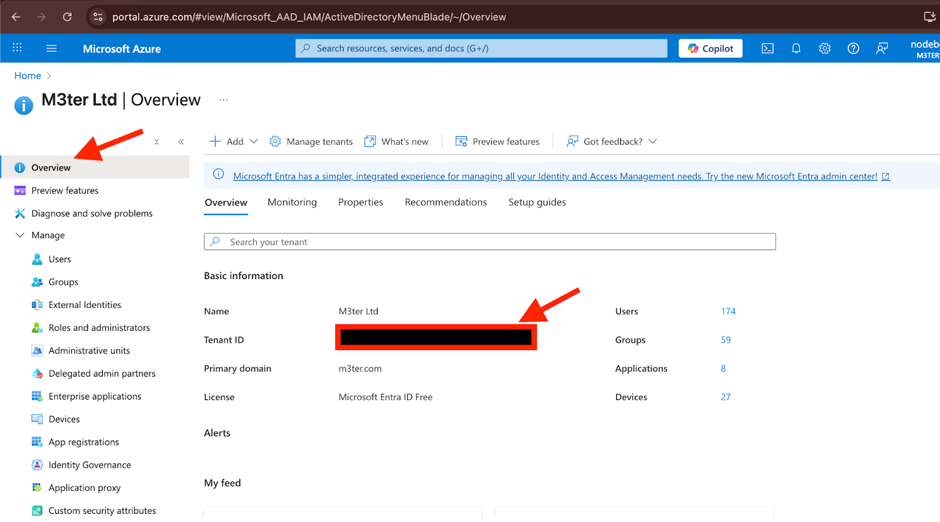Click the help question mark icon
This screenshot has width=940, height=522.
pos(853,48)
